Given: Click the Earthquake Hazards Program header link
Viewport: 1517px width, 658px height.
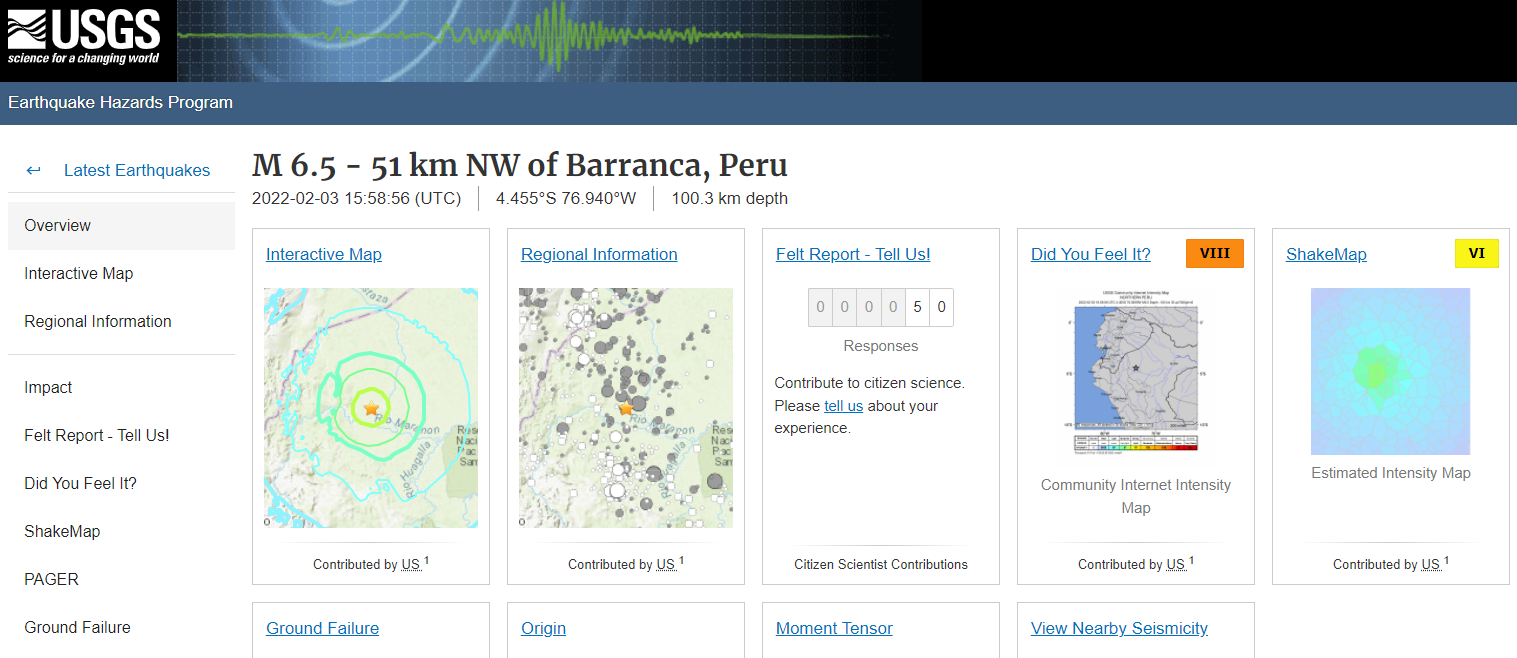Looking at the screenshot, I should pyautogui.click(x=120, y=102).
